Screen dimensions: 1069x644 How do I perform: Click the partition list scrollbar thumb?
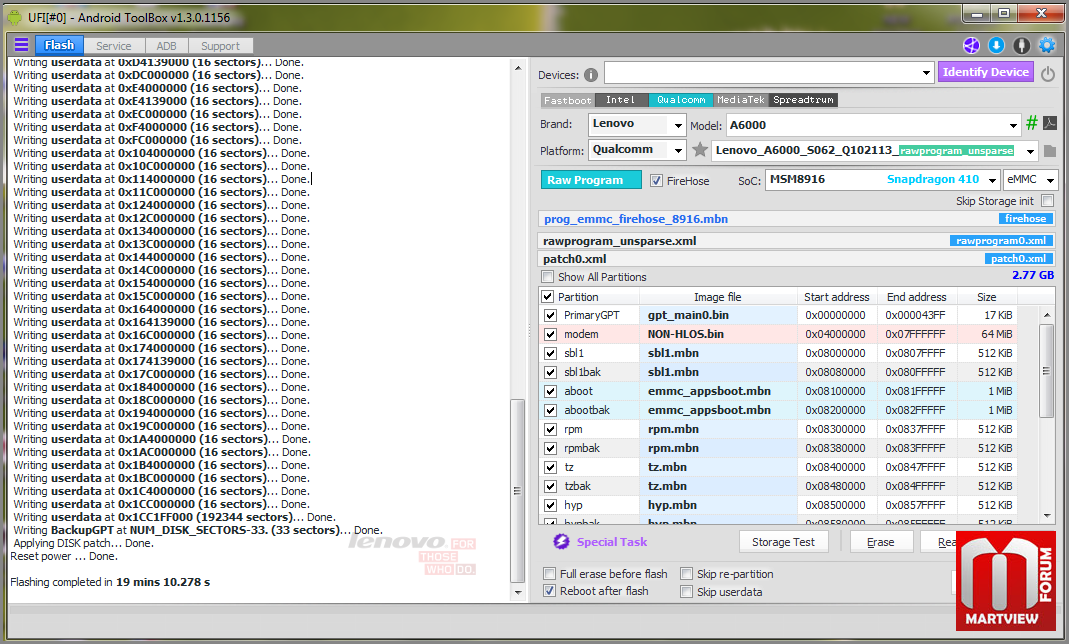[x=1046, y=371]
